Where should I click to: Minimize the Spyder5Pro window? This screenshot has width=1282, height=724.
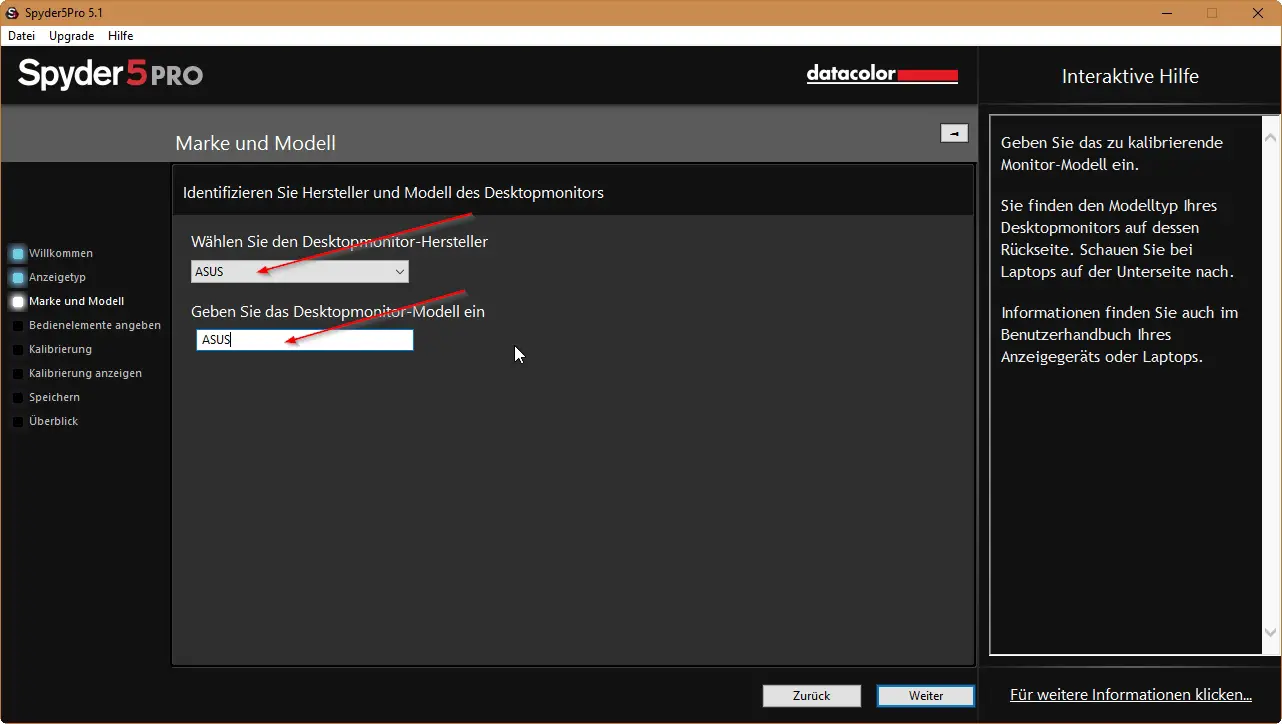pos(1166,13)
